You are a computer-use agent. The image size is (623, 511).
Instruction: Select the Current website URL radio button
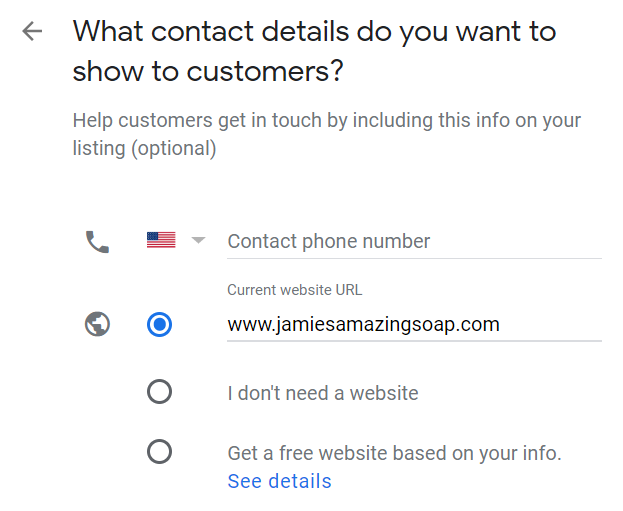coord(159,324)
